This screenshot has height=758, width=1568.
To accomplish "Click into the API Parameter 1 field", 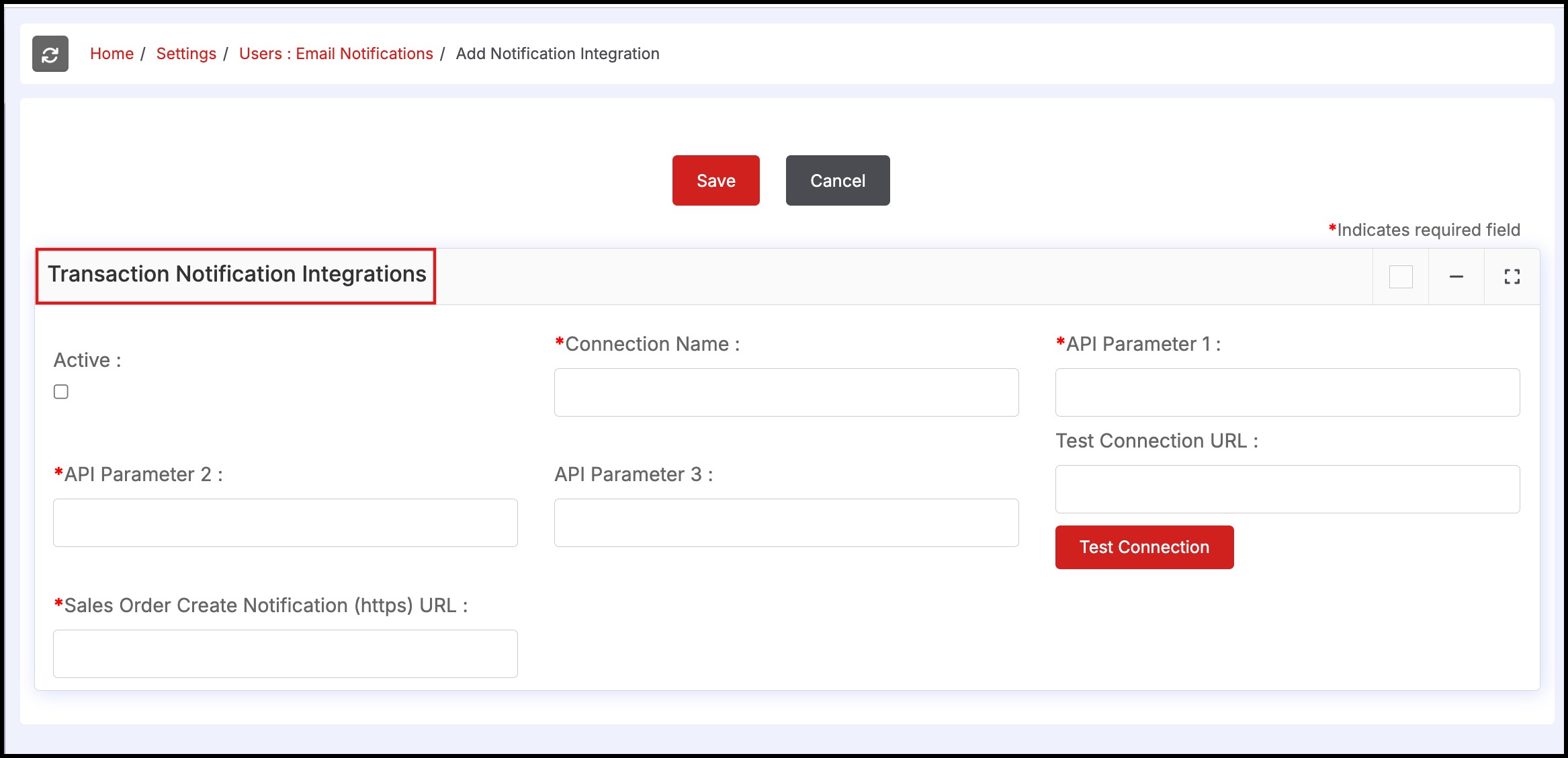I will tap(1287, 392).
